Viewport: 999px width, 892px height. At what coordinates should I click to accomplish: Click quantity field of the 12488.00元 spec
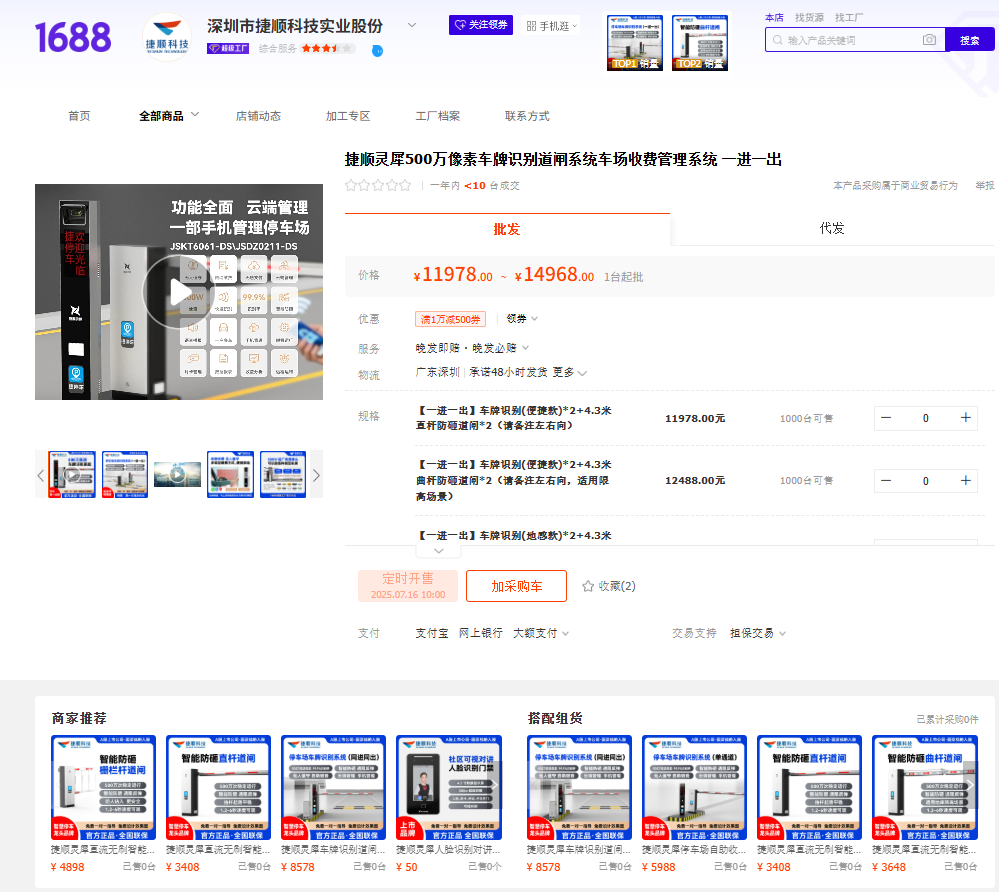click(926, 480)
